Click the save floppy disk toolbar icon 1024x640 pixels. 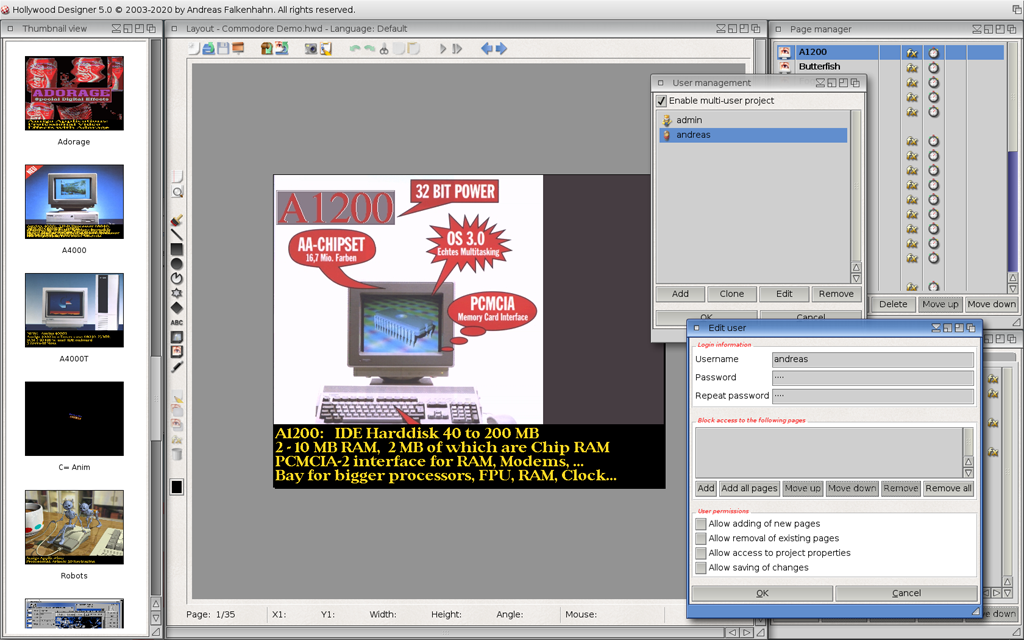point(223,48)
